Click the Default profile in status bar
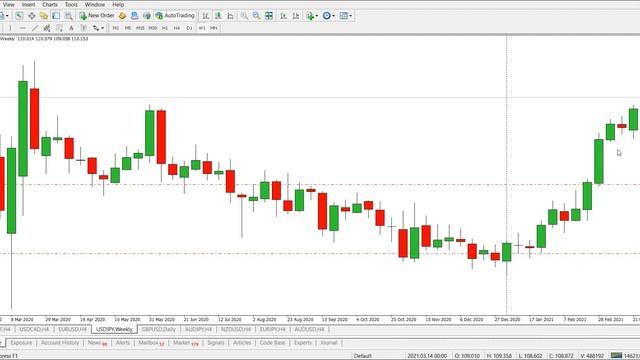 tap(362, 356)
